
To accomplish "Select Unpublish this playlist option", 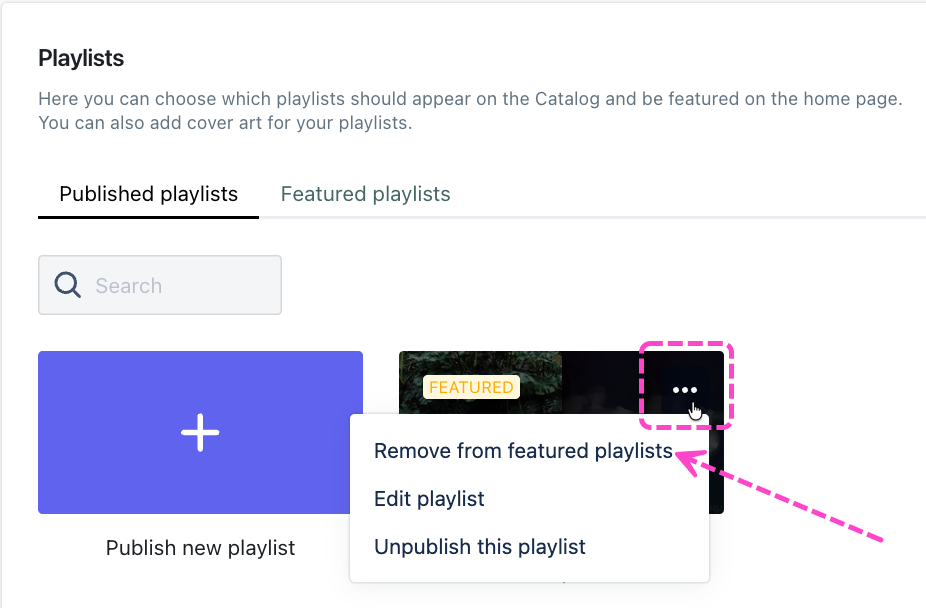I will [480, 547].
